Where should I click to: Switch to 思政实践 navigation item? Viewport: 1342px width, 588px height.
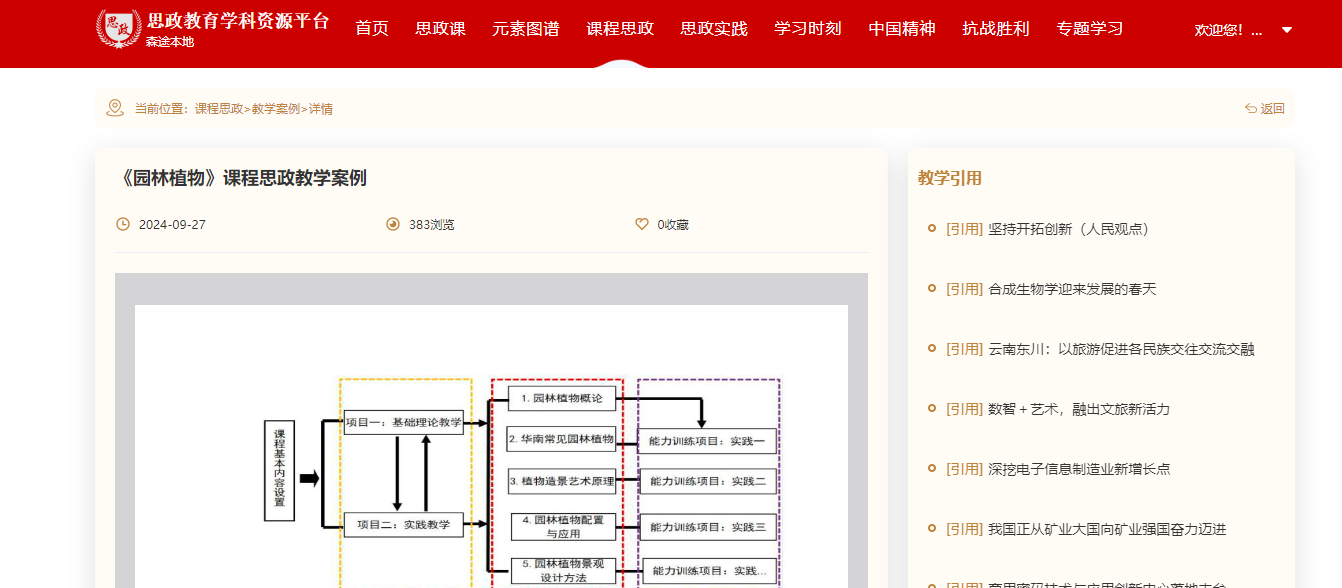point(714,28)
